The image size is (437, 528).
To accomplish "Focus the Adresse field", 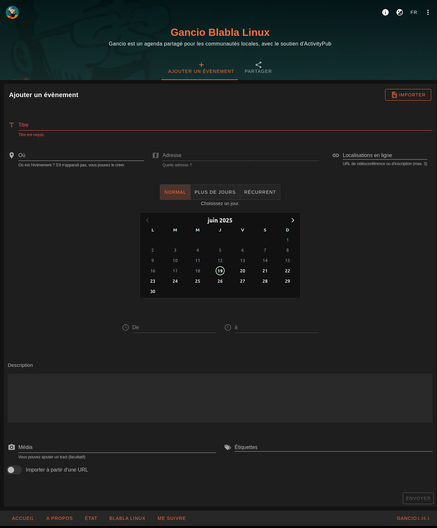I will pos(240,155).
